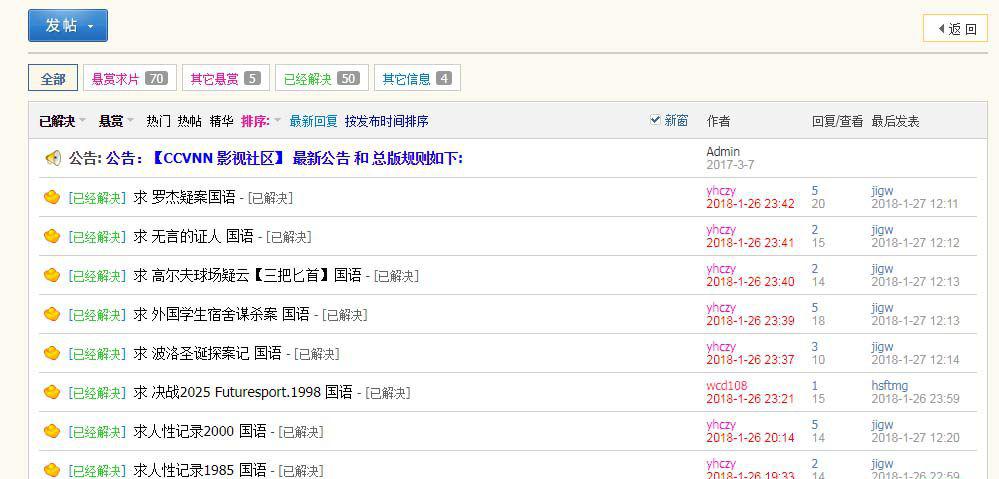The width and height of the screenshot is (999, 479).
Task: Select the 悬赏求片 tab
Action: click(130, 78)
